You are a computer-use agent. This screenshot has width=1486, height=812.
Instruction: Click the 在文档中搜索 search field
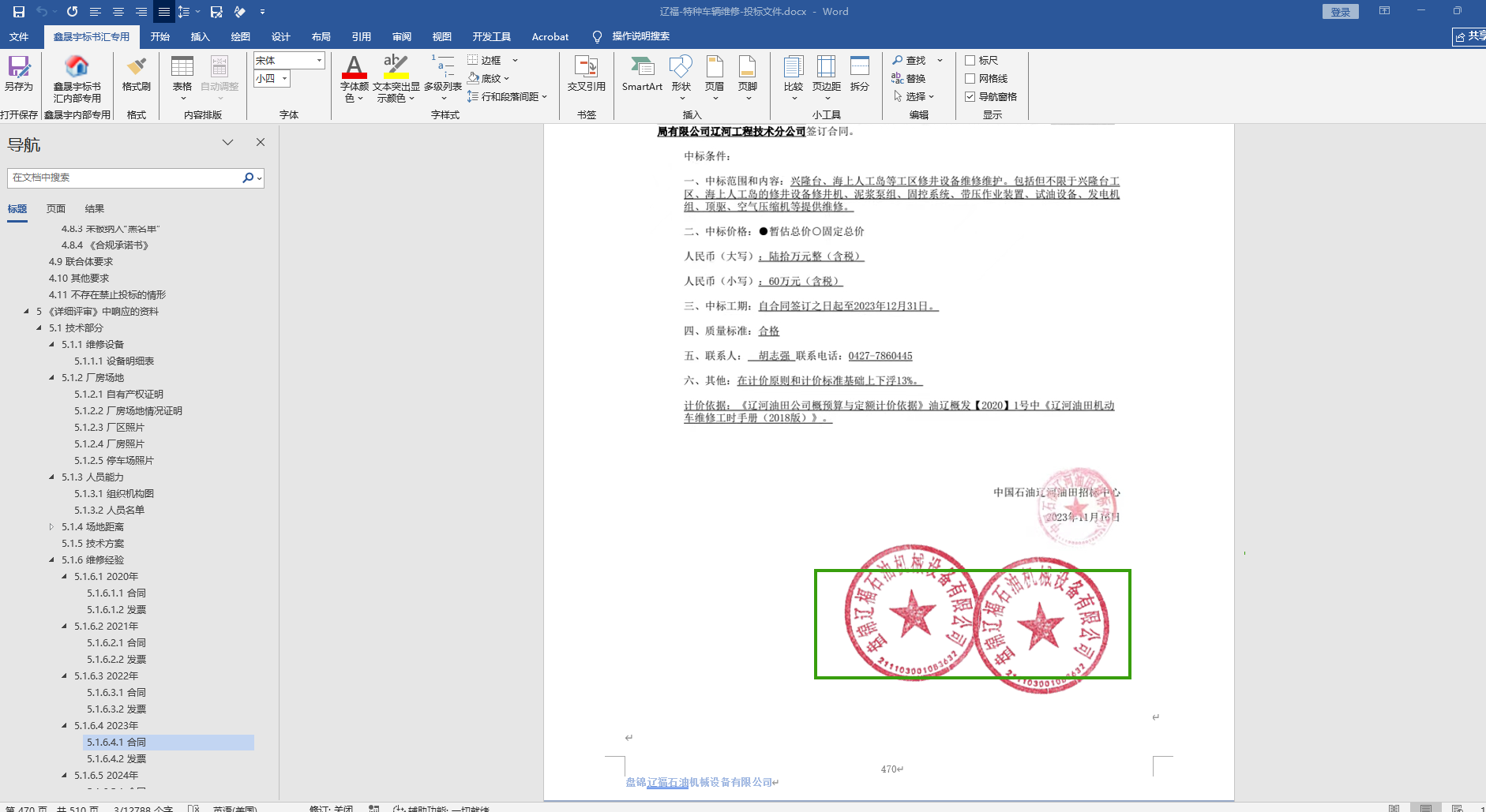pos(125,178)
